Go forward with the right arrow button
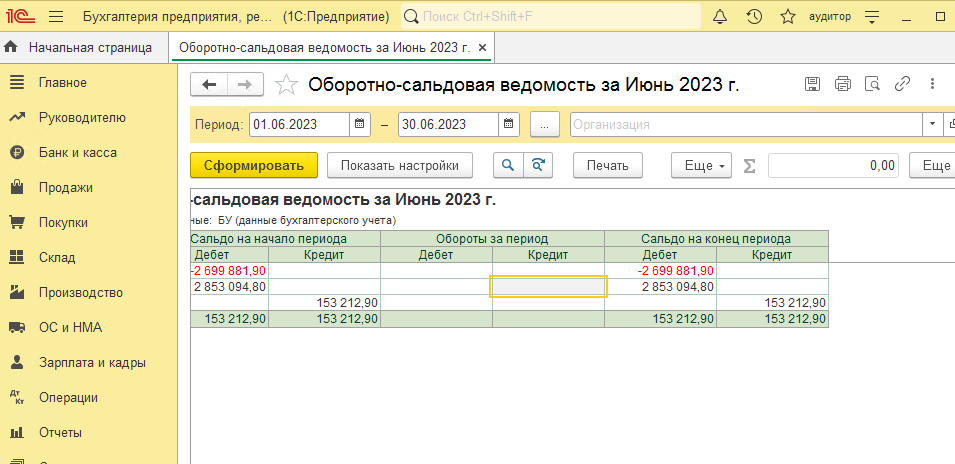 245,85
